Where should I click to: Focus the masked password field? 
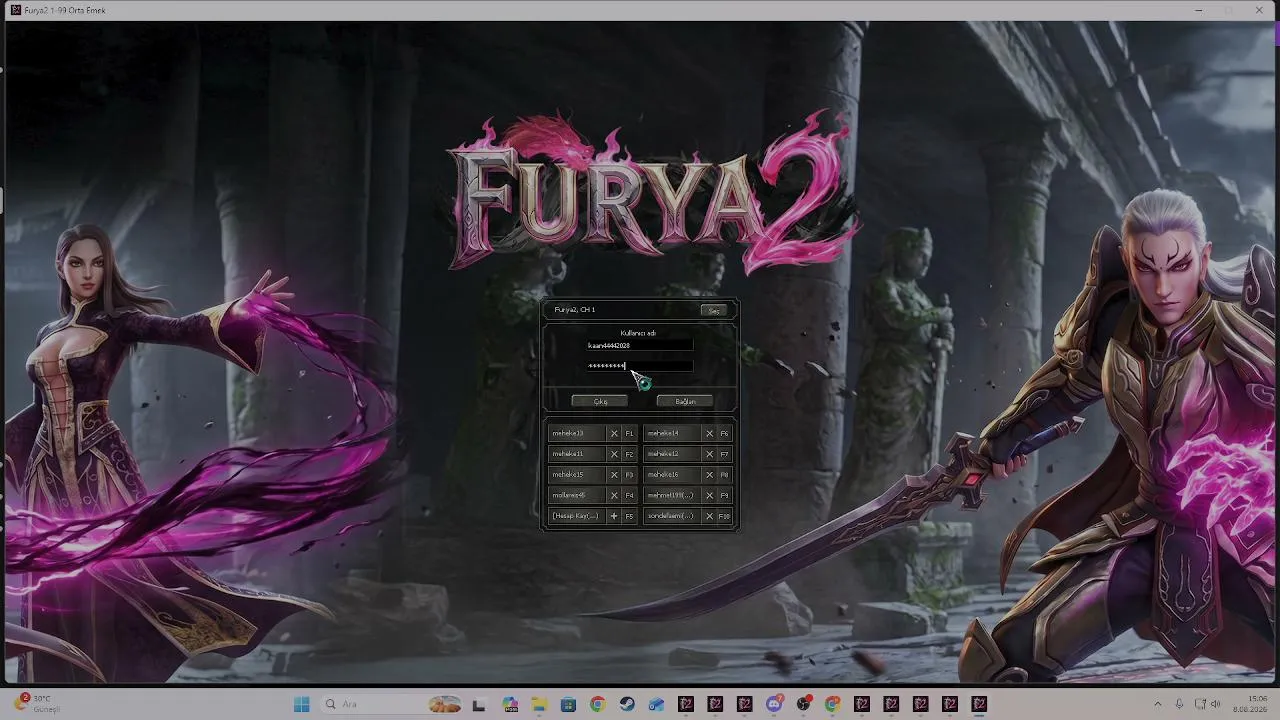639,366
